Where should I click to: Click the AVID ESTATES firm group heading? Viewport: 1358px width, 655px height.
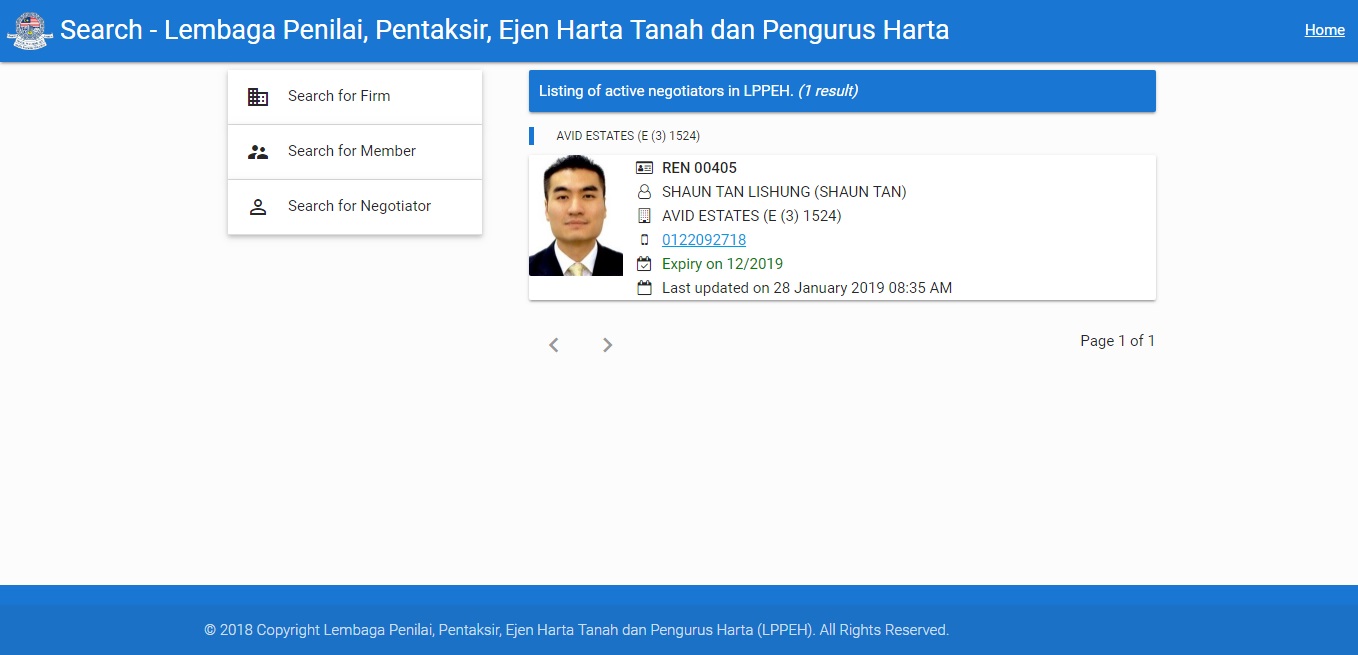[628, 136]
